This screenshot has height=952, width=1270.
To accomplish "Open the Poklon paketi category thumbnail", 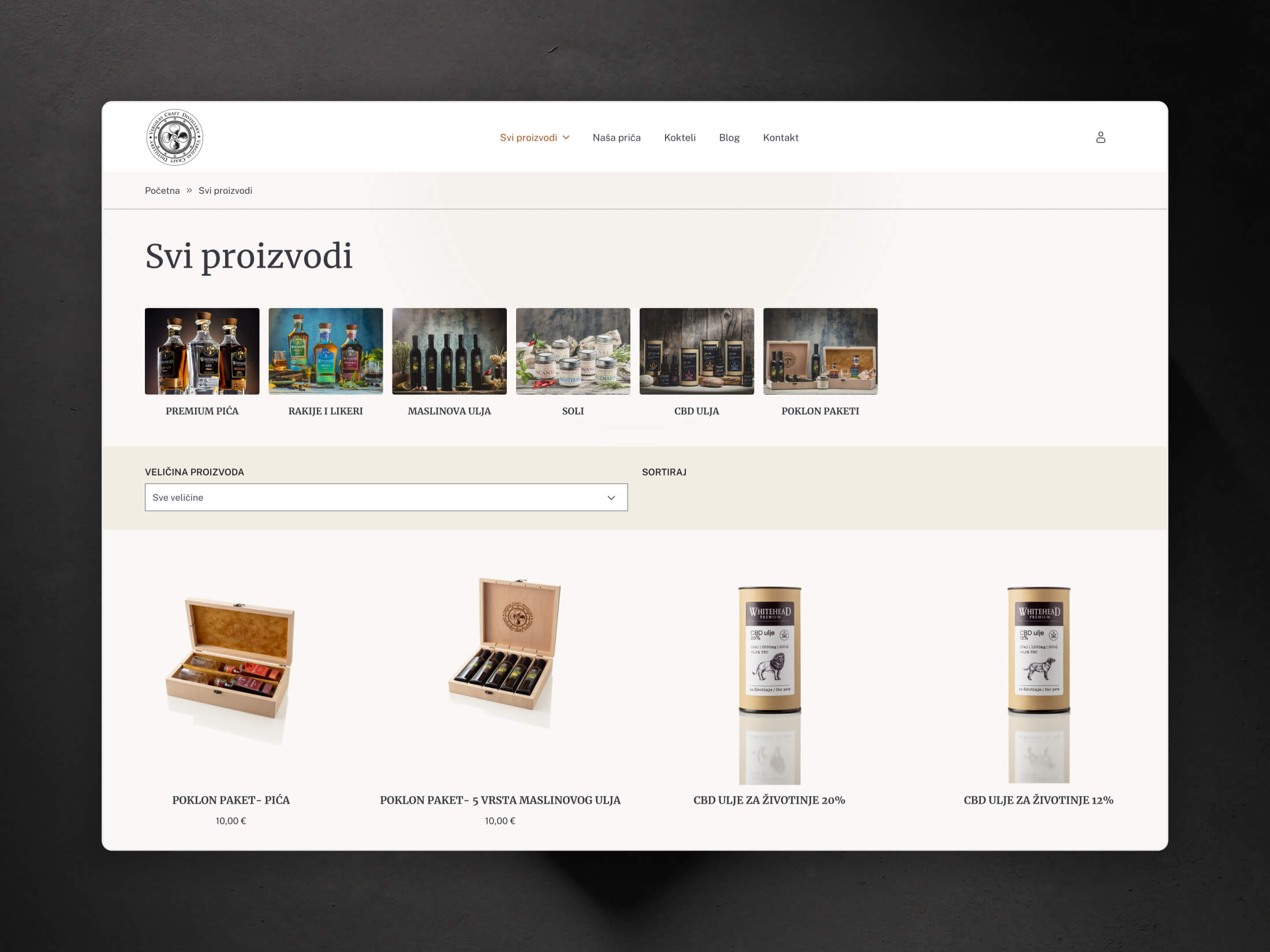I will coord(820,351).
